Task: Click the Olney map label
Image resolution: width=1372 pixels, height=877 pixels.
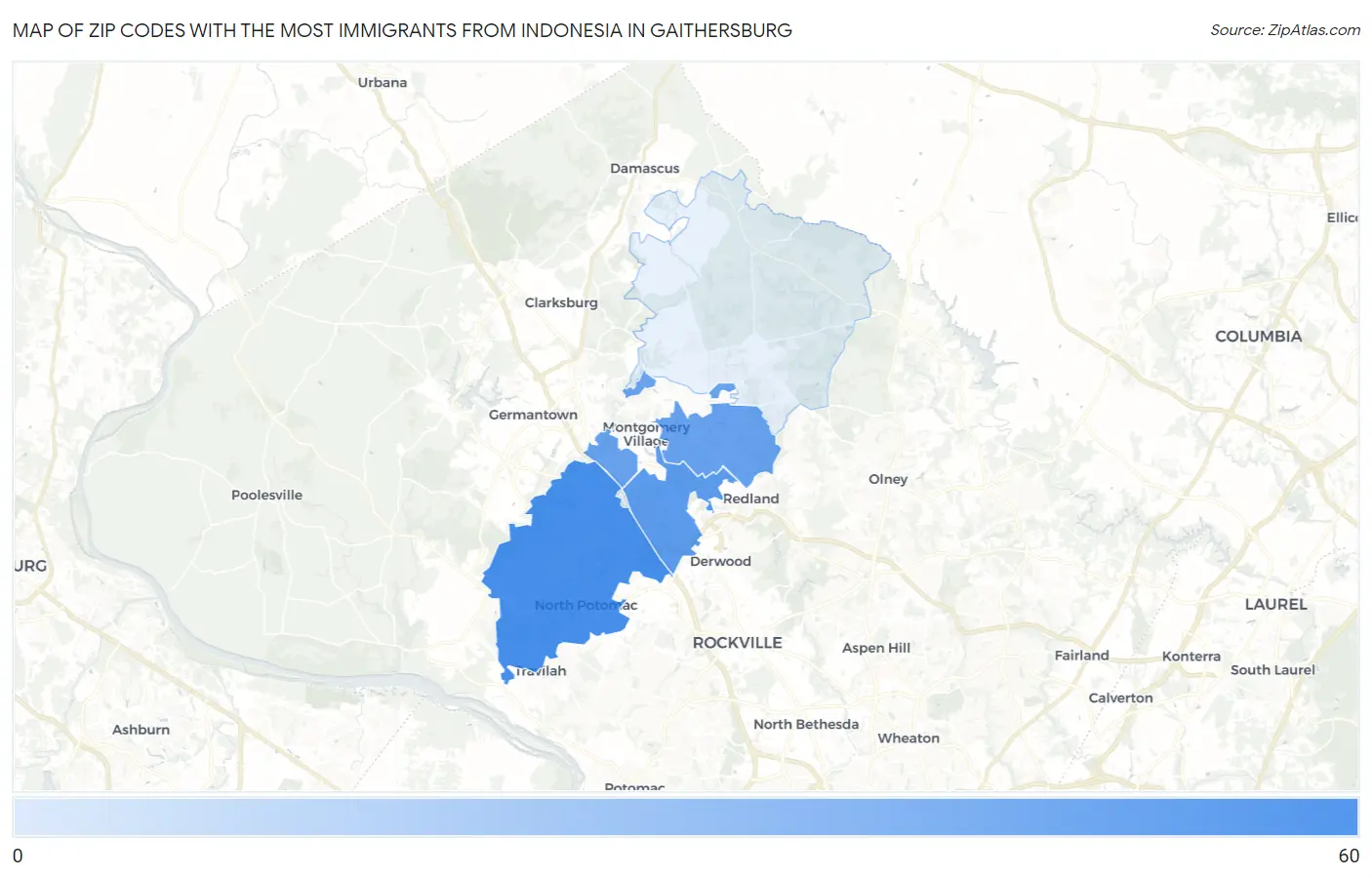Action: point(888,480)
